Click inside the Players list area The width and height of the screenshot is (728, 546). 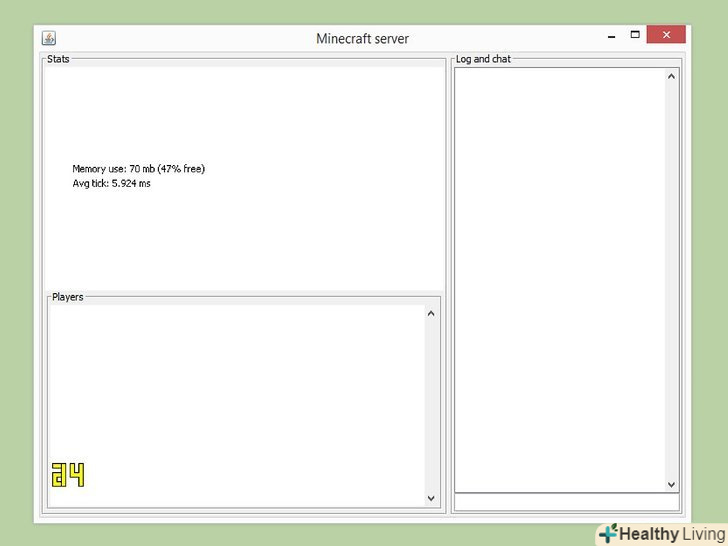tap(236, 406)
